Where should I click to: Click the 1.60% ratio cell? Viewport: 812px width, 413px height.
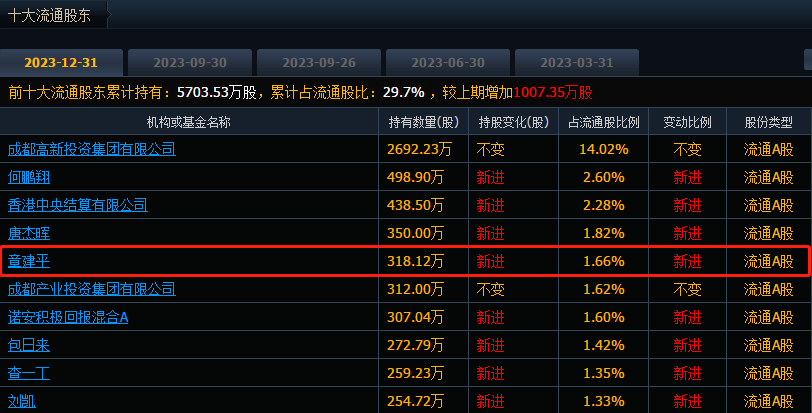click(x=604, y=317)
